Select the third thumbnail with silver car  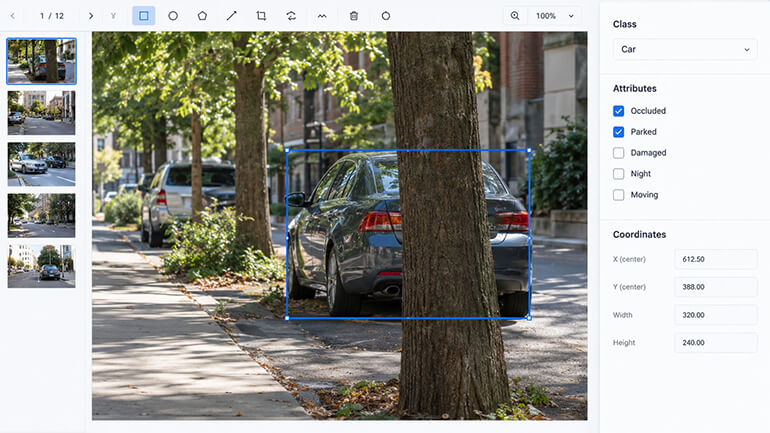tap(42, 164)
